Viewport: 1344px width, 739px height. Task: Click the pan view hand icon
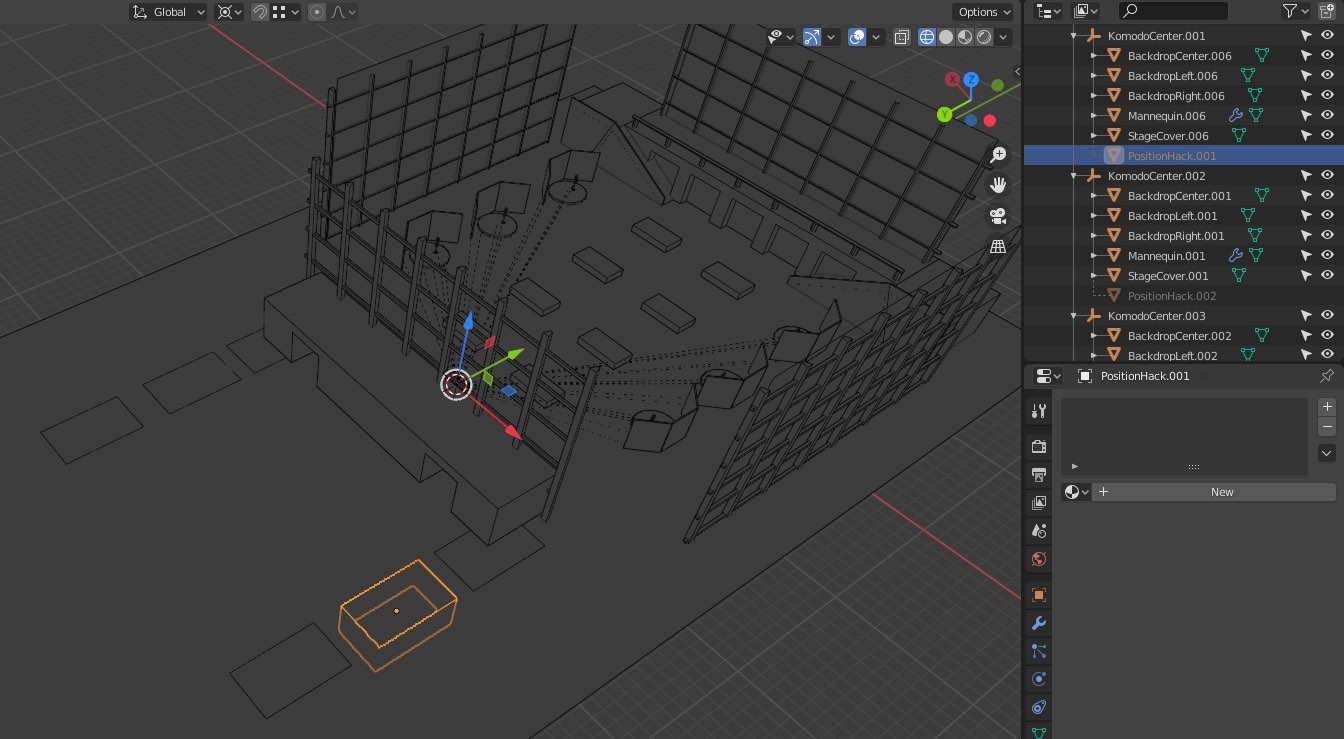click(x=998, y=185)
